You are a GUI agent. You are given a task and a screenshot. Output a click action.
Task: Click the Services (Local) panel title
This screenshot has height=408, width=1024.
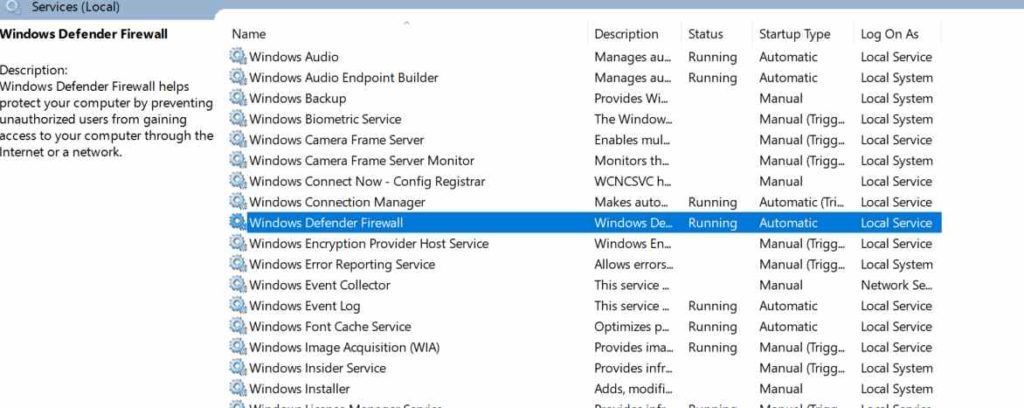pyautogui.click(x=76, y=8)
